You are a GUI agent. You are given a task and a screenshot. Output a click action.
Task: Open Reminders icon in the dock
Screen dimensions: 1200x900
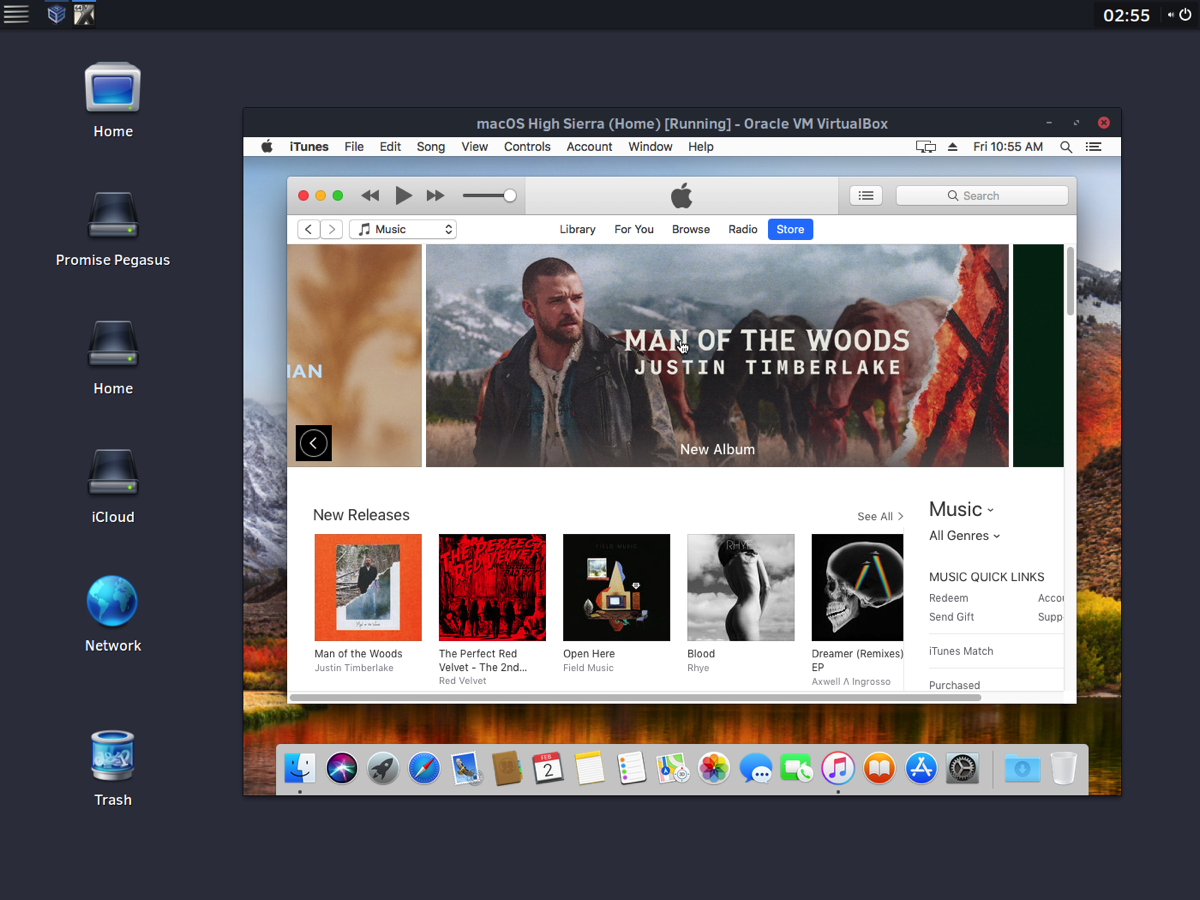[x=631, y=768]
